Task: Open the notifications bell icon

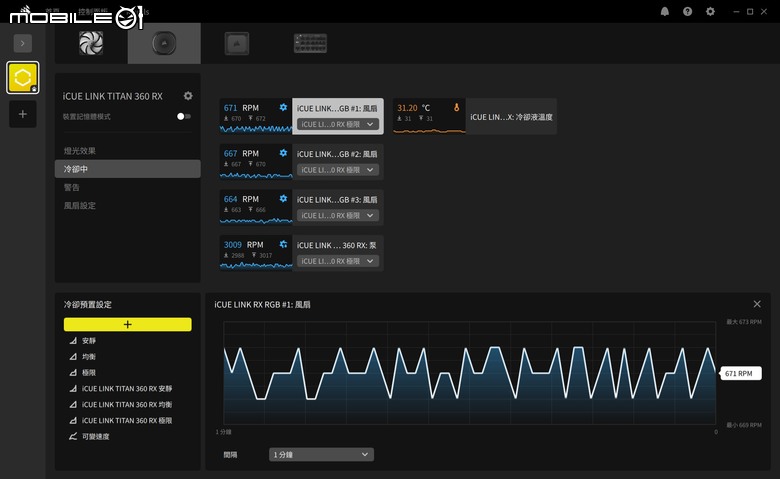Action: coord(665,11)
